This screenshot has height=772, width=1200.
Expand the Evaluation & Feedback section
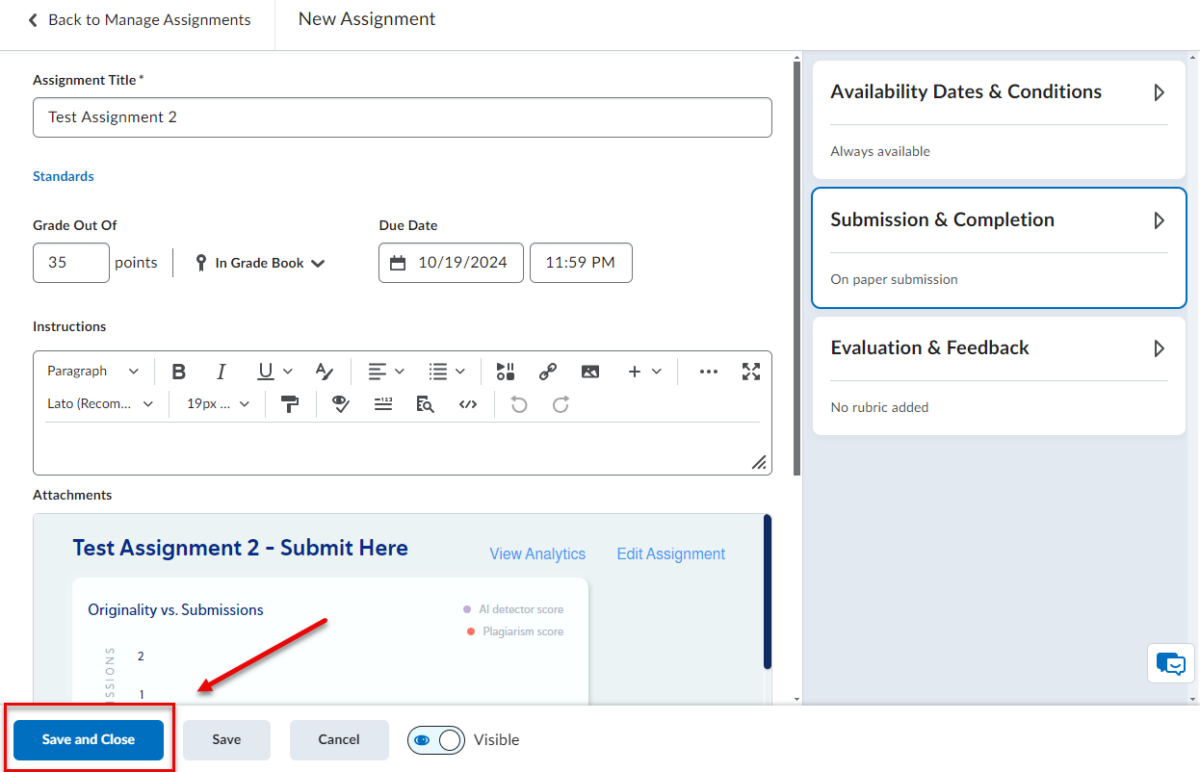(x=998, y=348)
